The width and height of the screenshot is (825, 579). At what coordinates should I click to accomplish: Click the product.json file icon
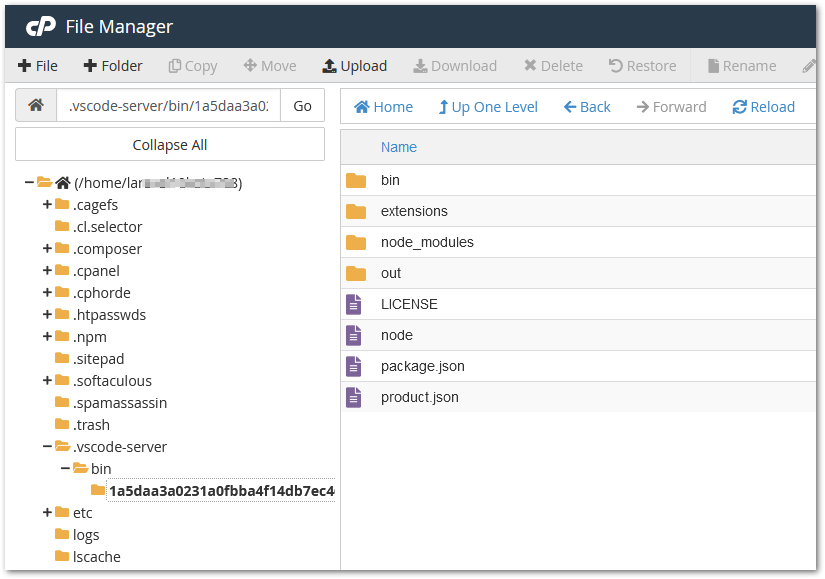[354, 397]
